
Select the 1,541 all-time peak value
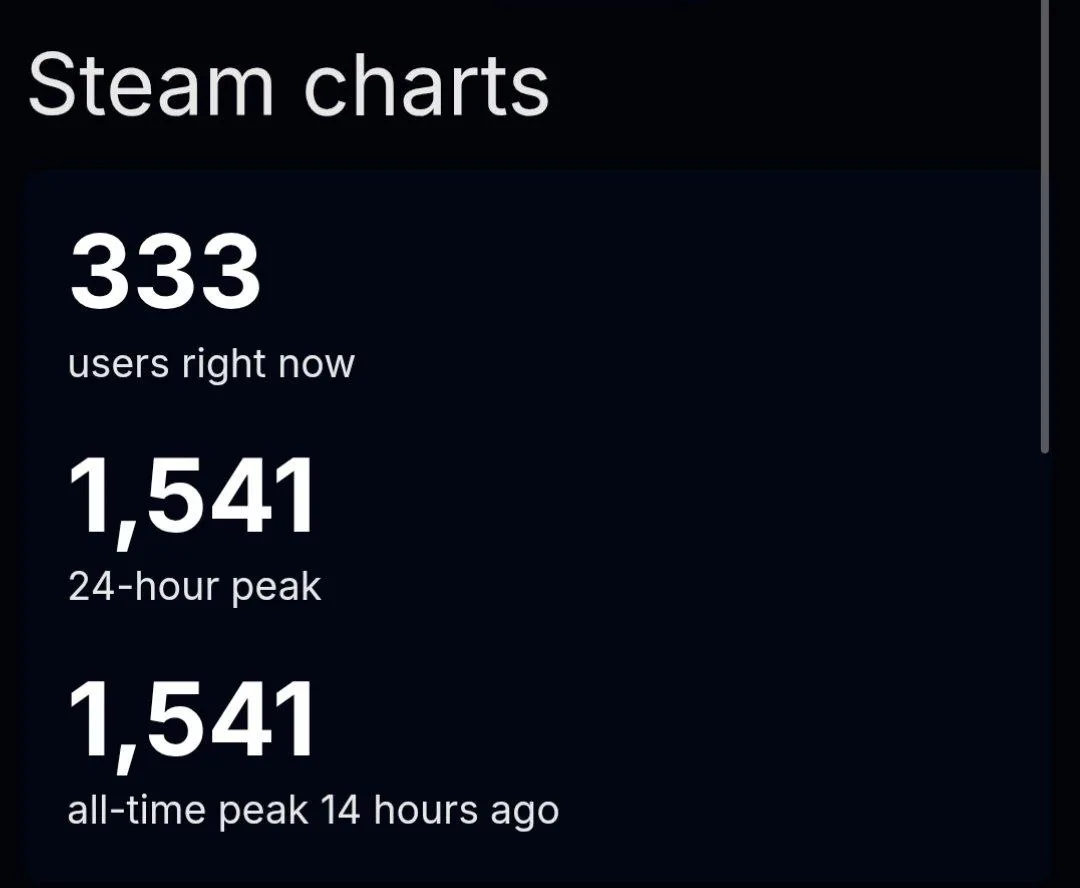pyautogui.click(x=191, y=723)
